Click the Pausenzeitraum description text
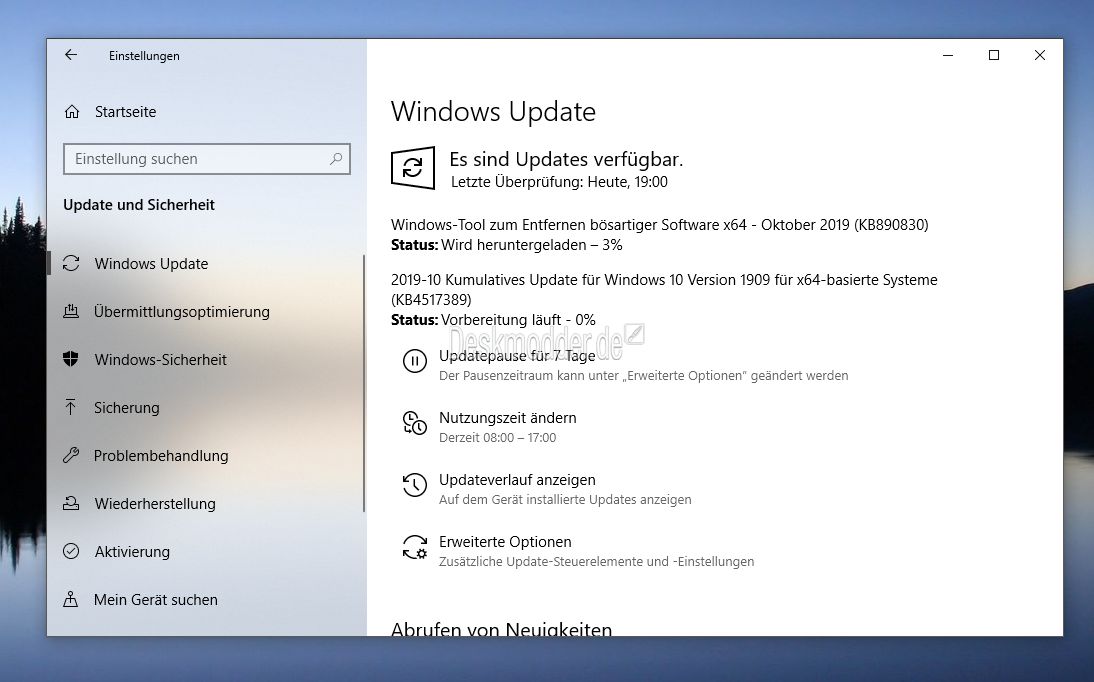 tap(643, 376)
